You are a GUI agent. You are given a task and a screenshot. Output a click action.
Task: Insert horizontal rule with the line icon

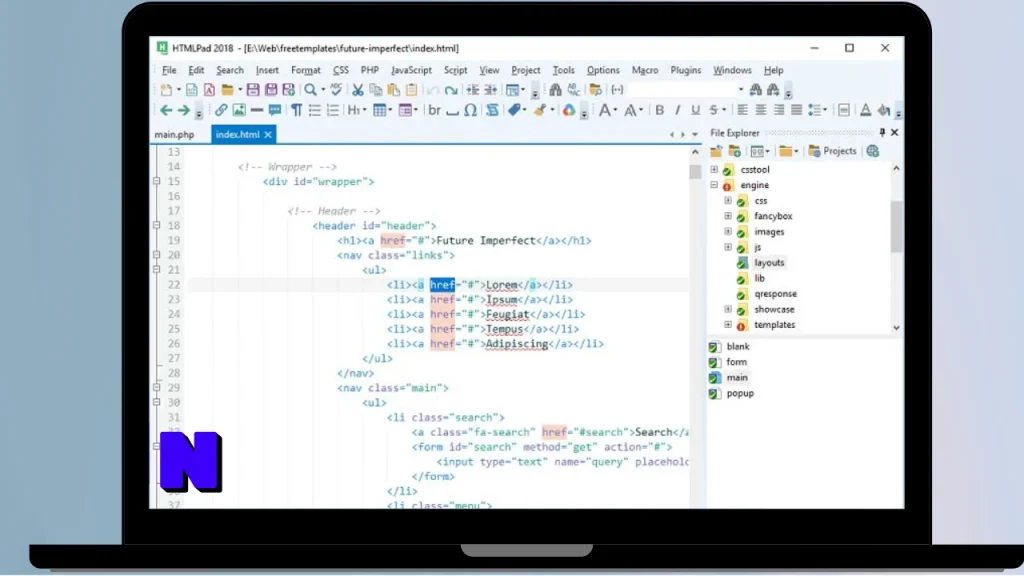[257, 110]
